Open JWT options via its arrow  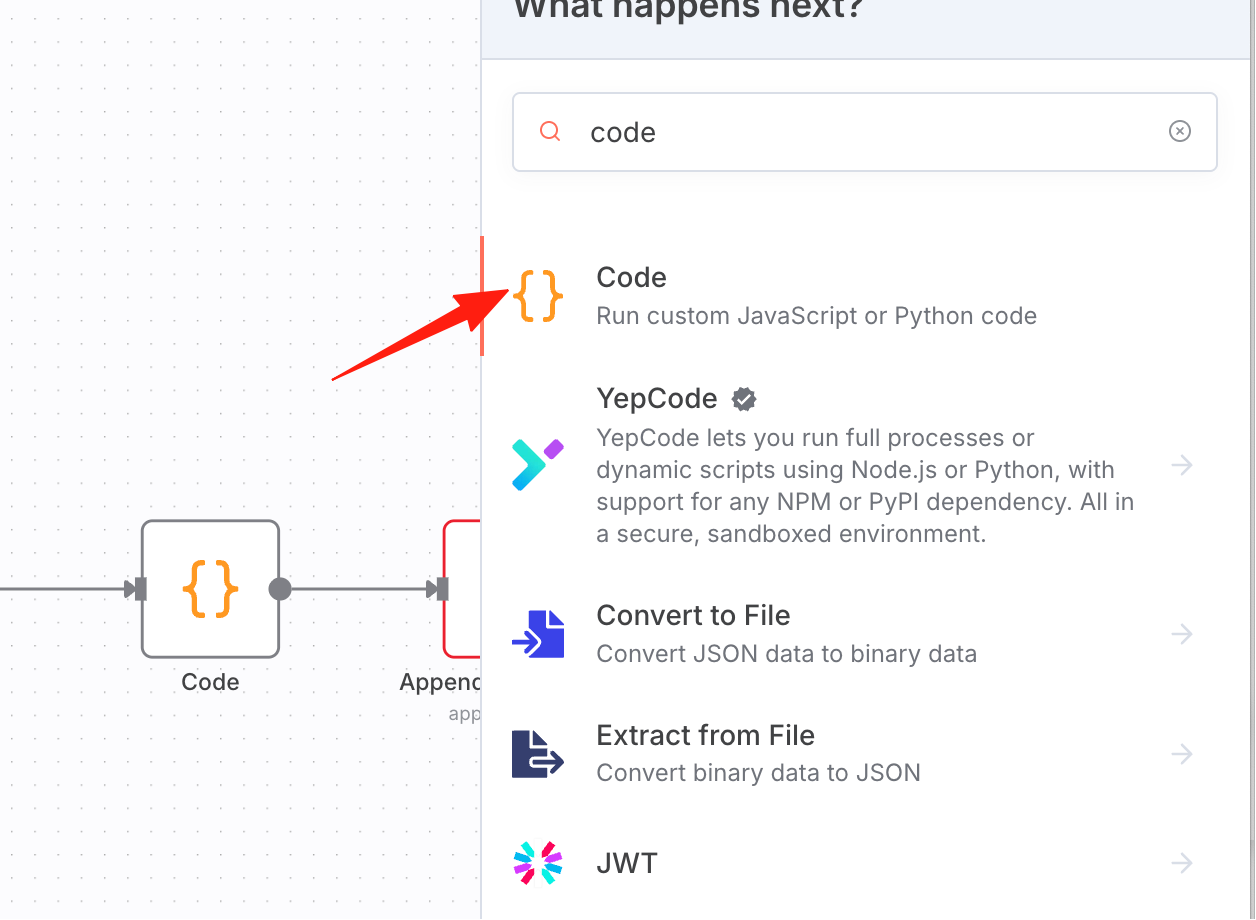[x=1182, y=862]
